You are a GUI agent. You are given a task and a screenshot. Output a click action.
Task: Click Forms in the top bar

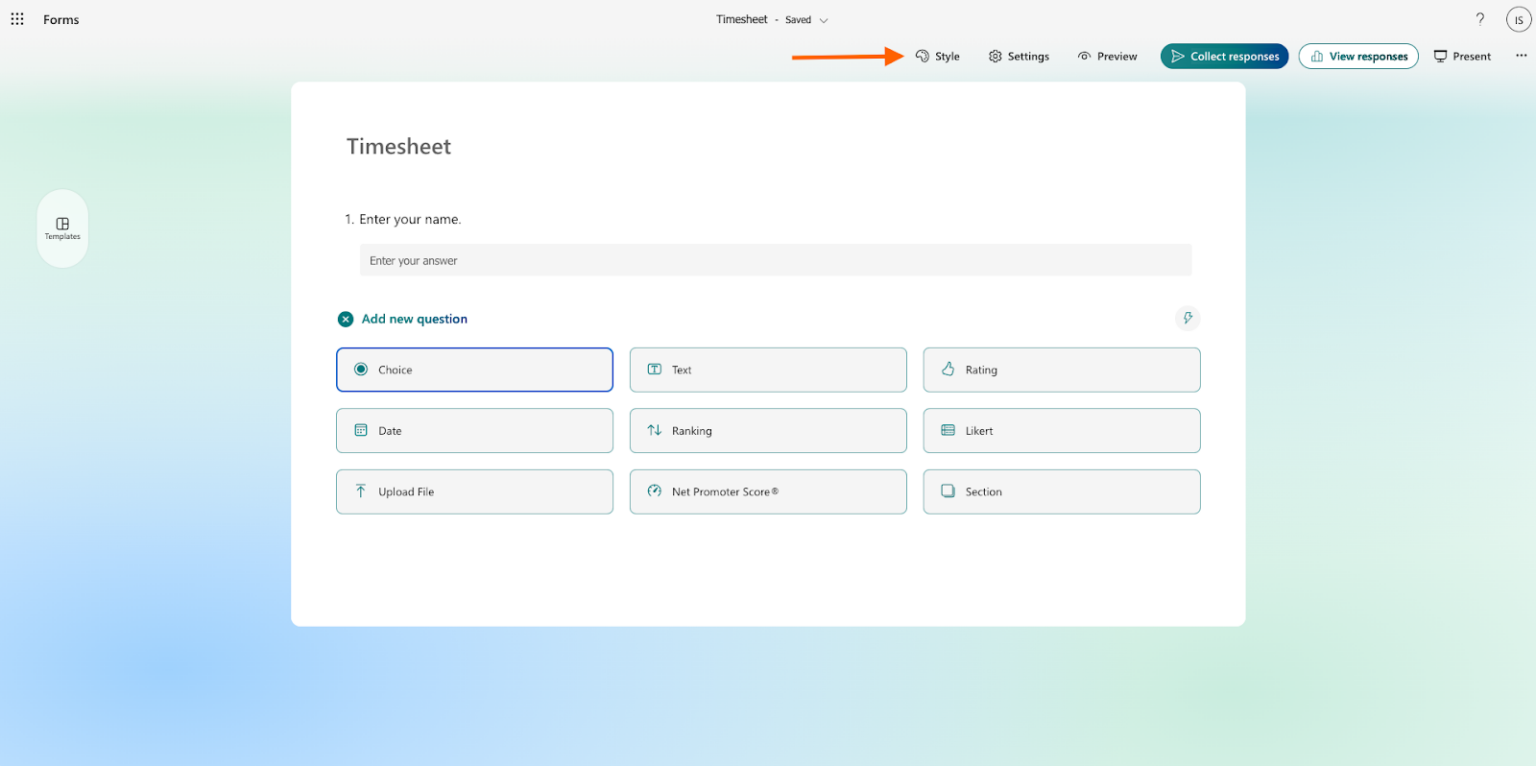click(60, 19)
